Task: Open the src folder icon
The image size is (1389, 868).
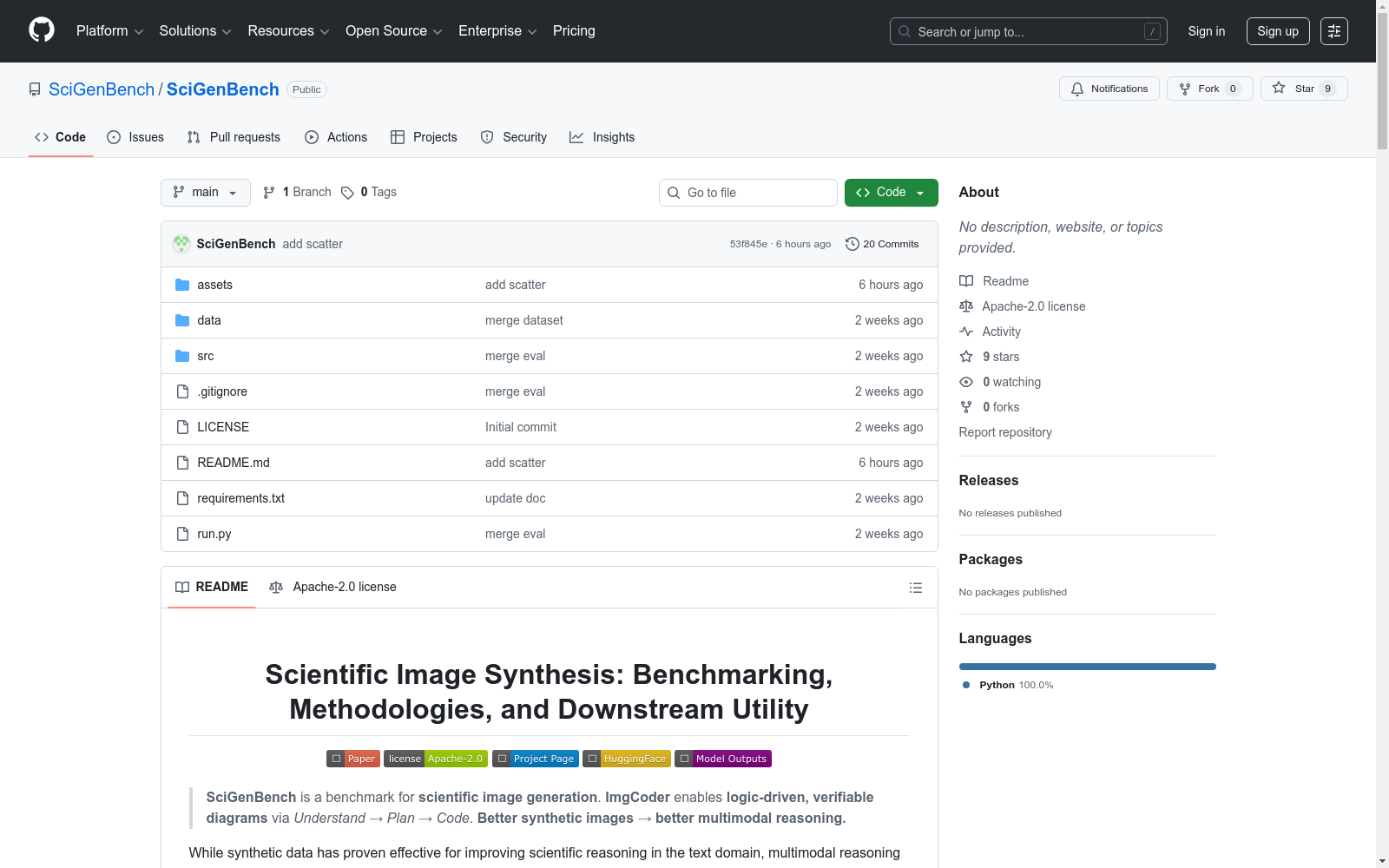Action: (182, 356)
